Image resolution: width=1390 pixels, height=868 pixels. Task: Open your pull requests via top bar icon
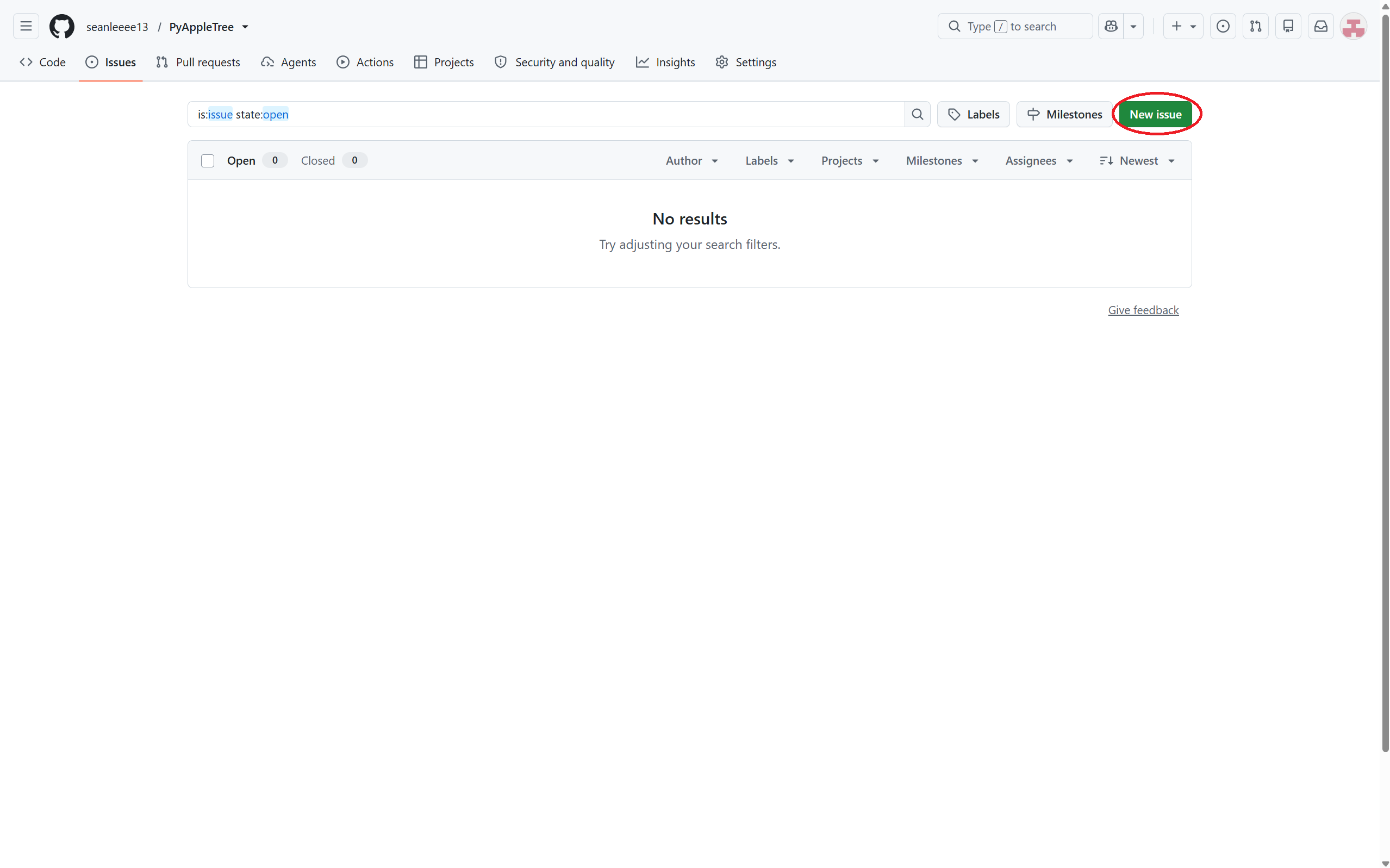[x=1256, y=27]
